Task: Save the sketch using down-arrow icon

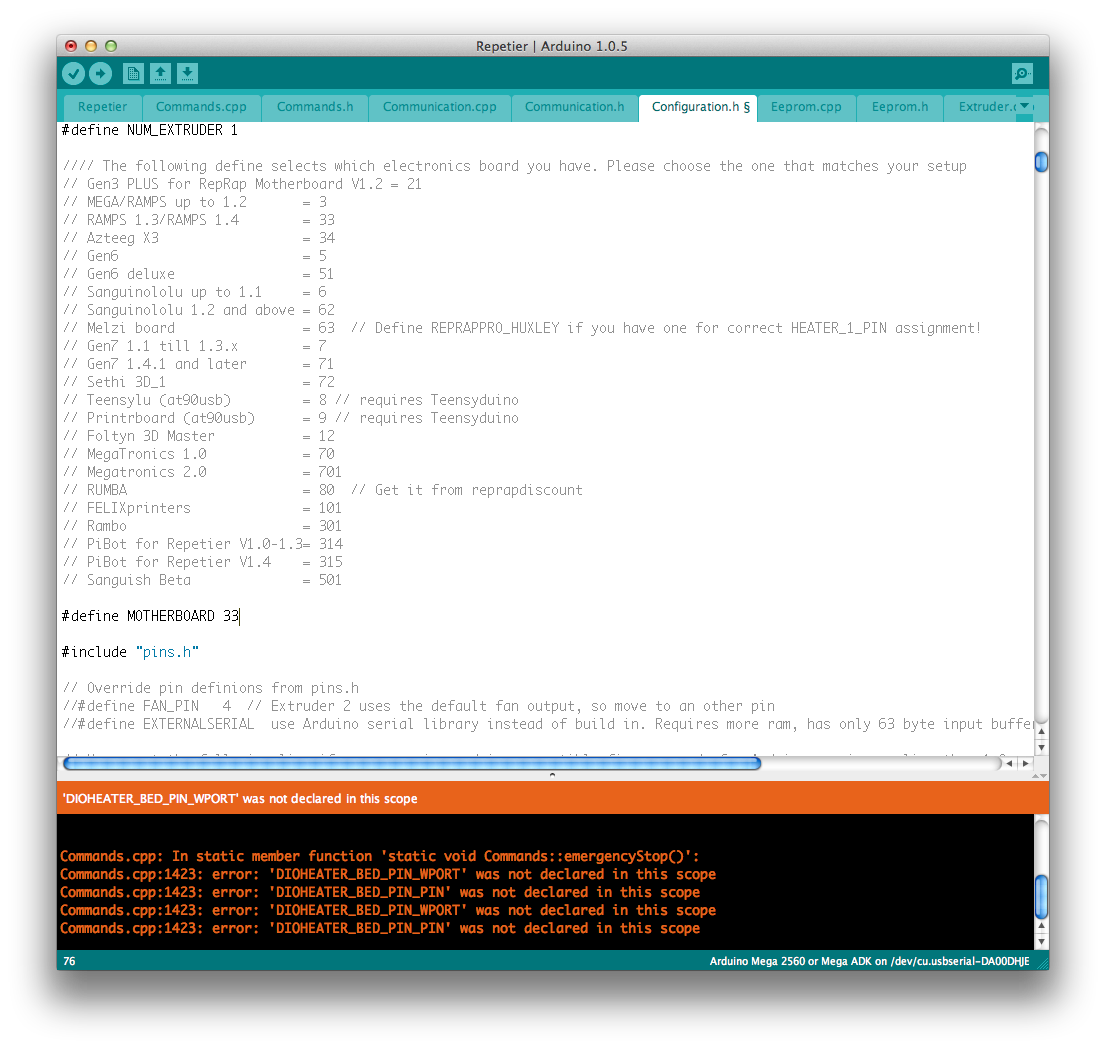Action: pyautogui.click(x=187, y=73)
